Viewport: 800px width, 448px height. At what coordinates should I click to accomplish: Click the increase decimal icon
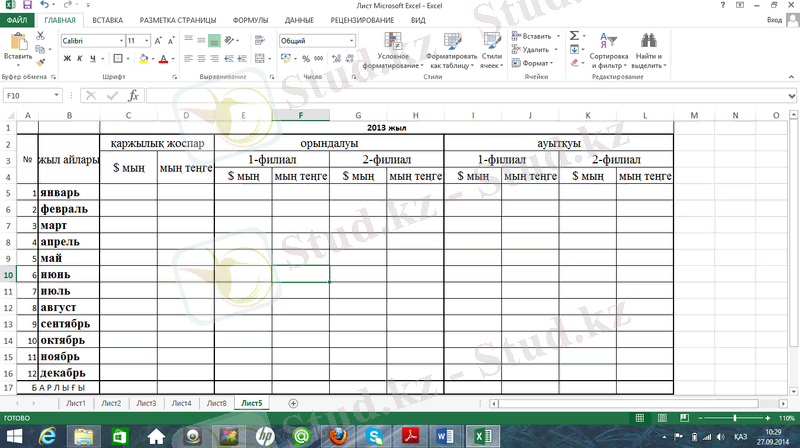[x=336, y=59]
